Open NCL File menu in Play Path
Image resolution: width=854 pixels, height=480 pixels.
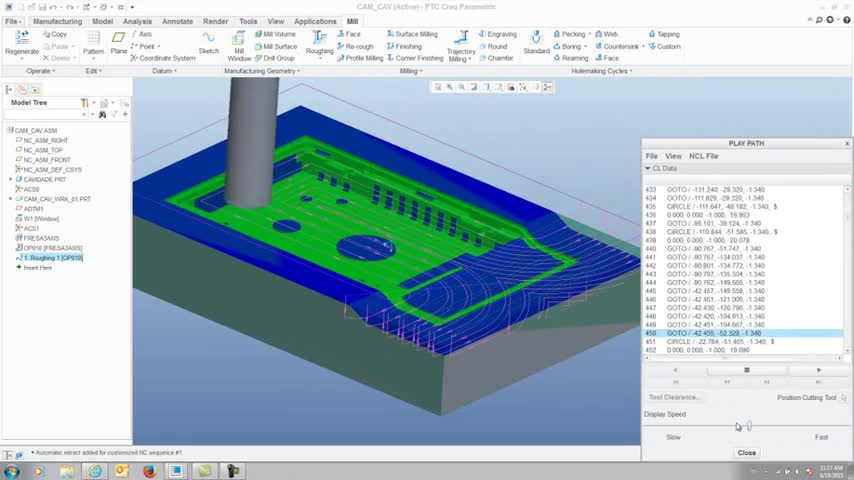[704, 156]
